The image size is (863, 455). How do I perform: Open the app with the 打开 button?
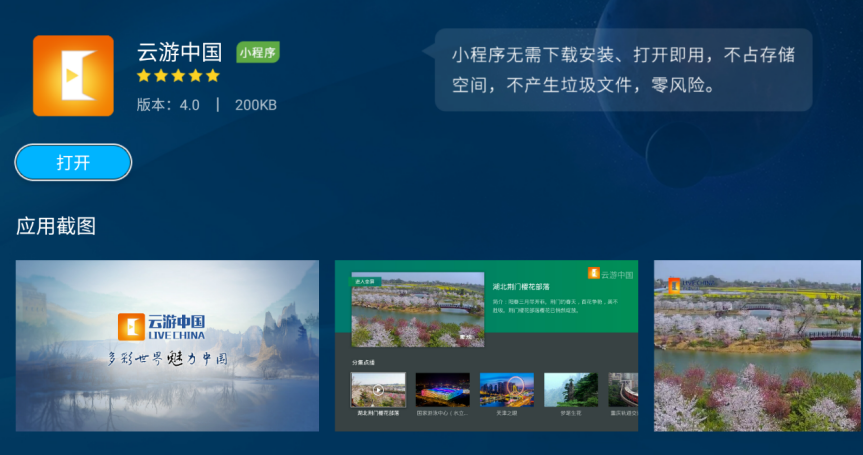coord(73,162)
